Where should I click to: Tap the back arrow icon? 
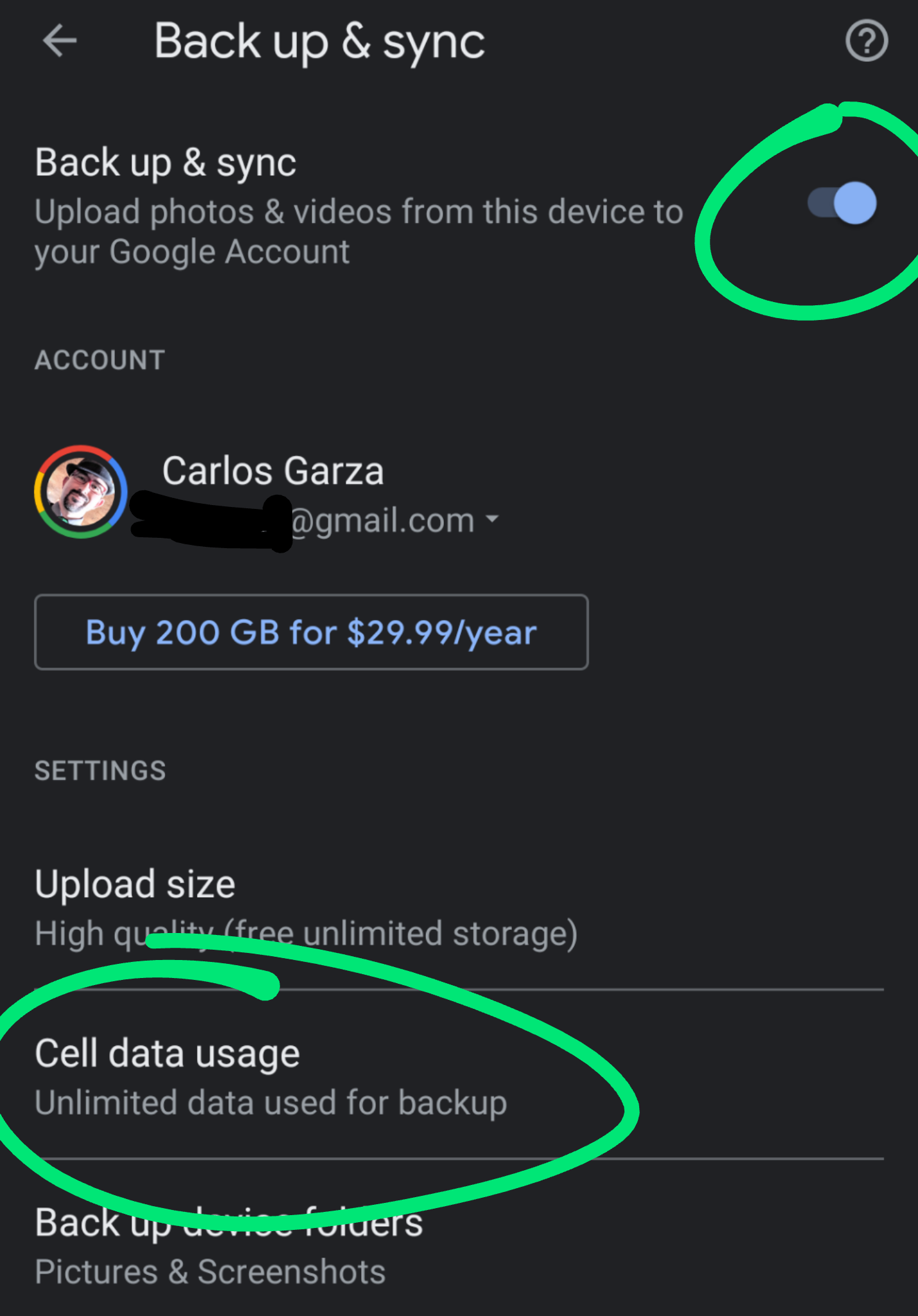60,41
